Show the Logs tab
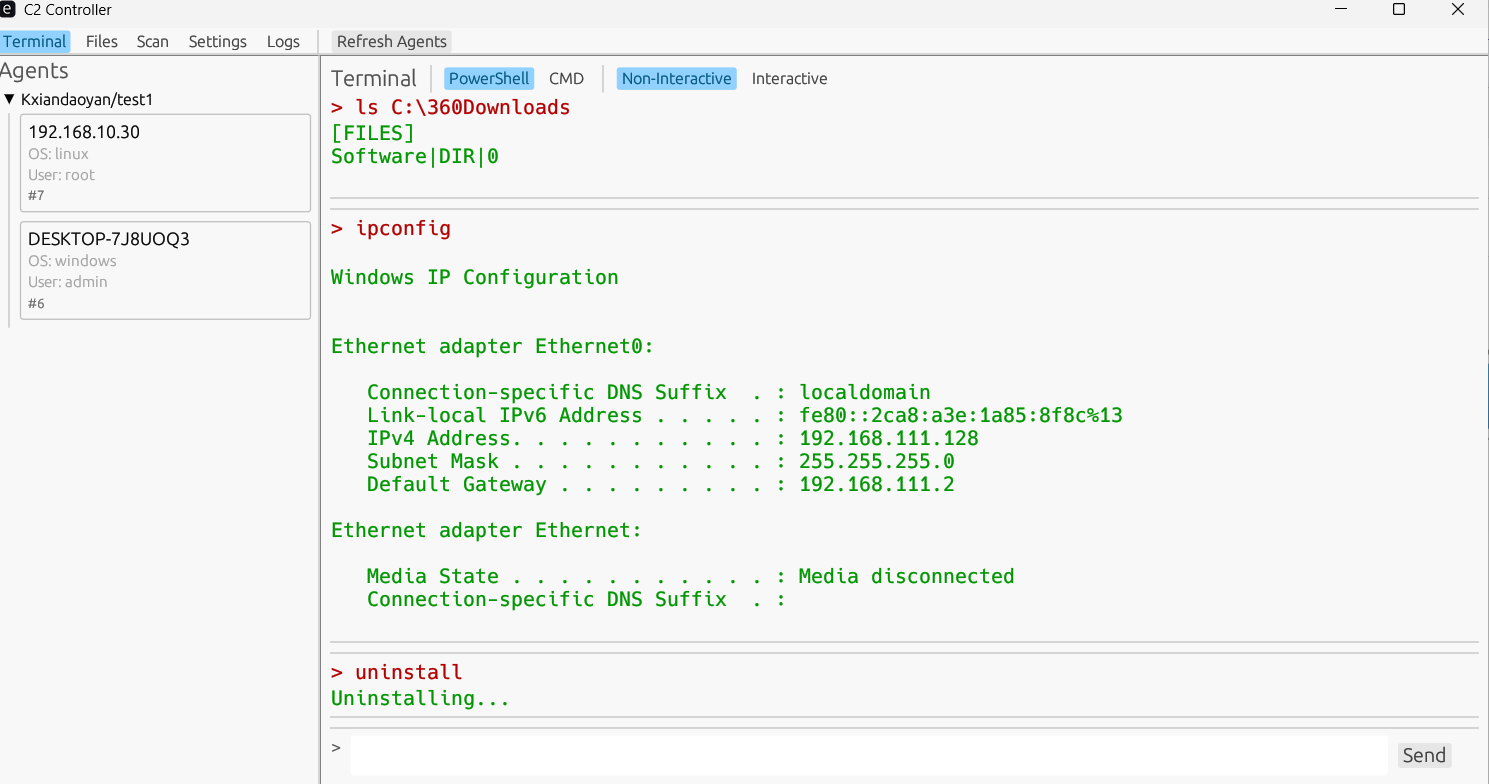1489x784 pixels. point(283,42)
